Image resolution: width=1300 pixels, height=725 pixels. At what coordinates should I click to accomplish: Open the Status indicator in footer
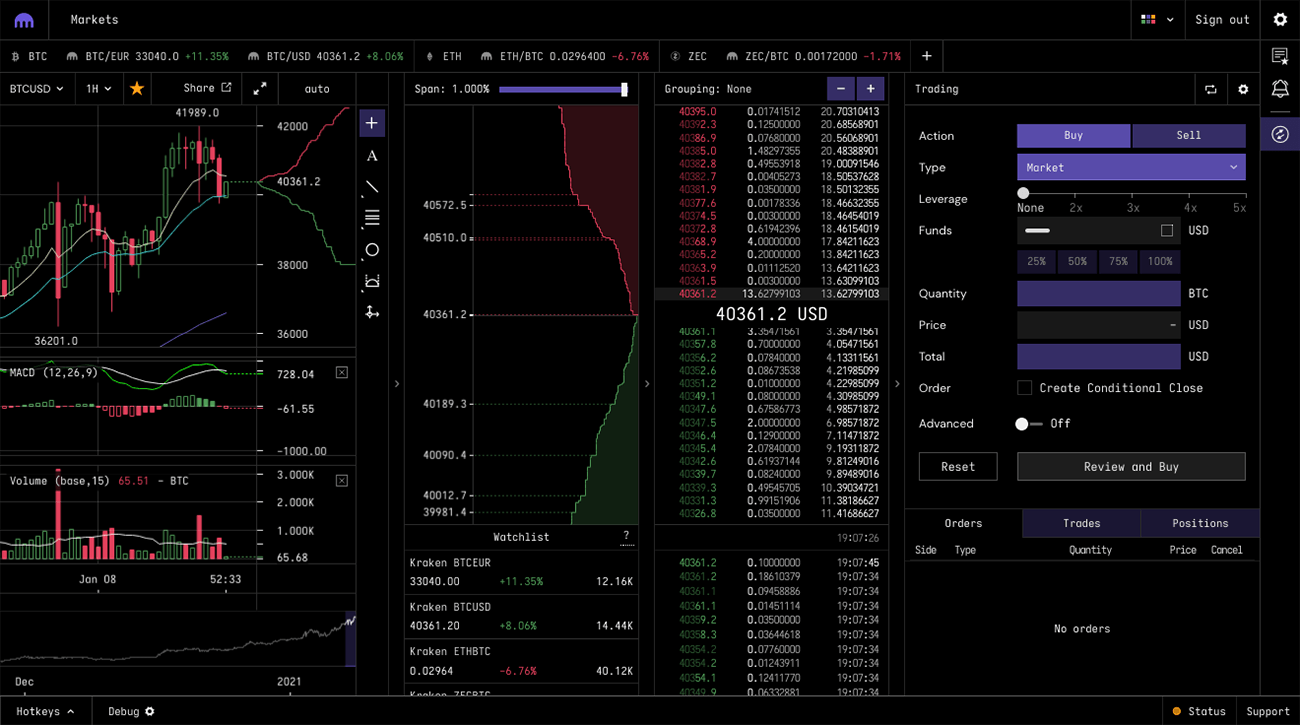coord(1199,711)
